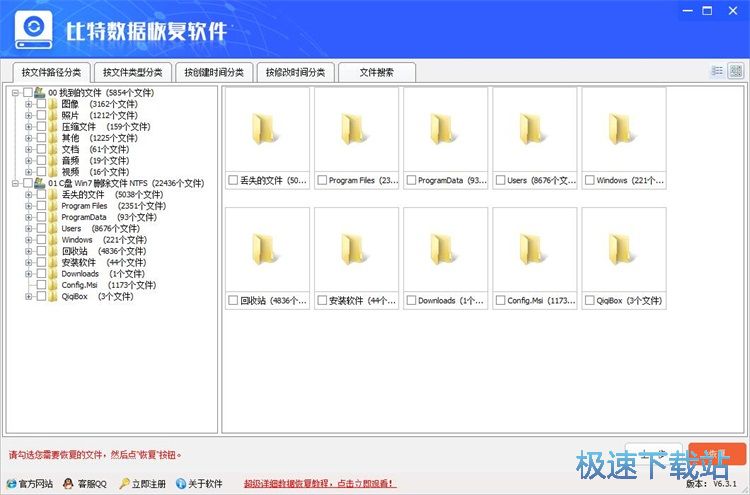Image resolution: width=750 pixels, height=495 pixels.
Task: Open the 官方网站 link
Action: pos(36,484)
